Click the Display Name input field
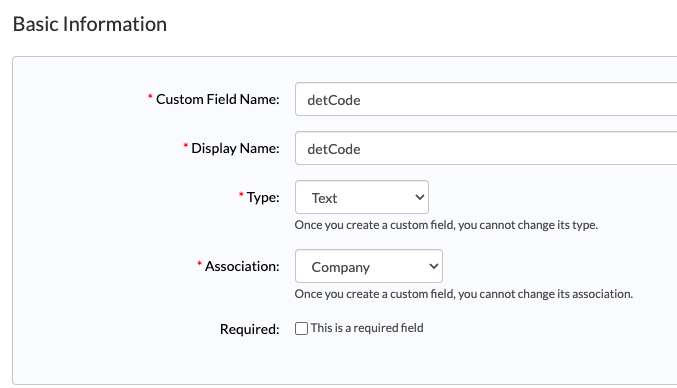The image size is (677, 388). [x=486, y=148]
